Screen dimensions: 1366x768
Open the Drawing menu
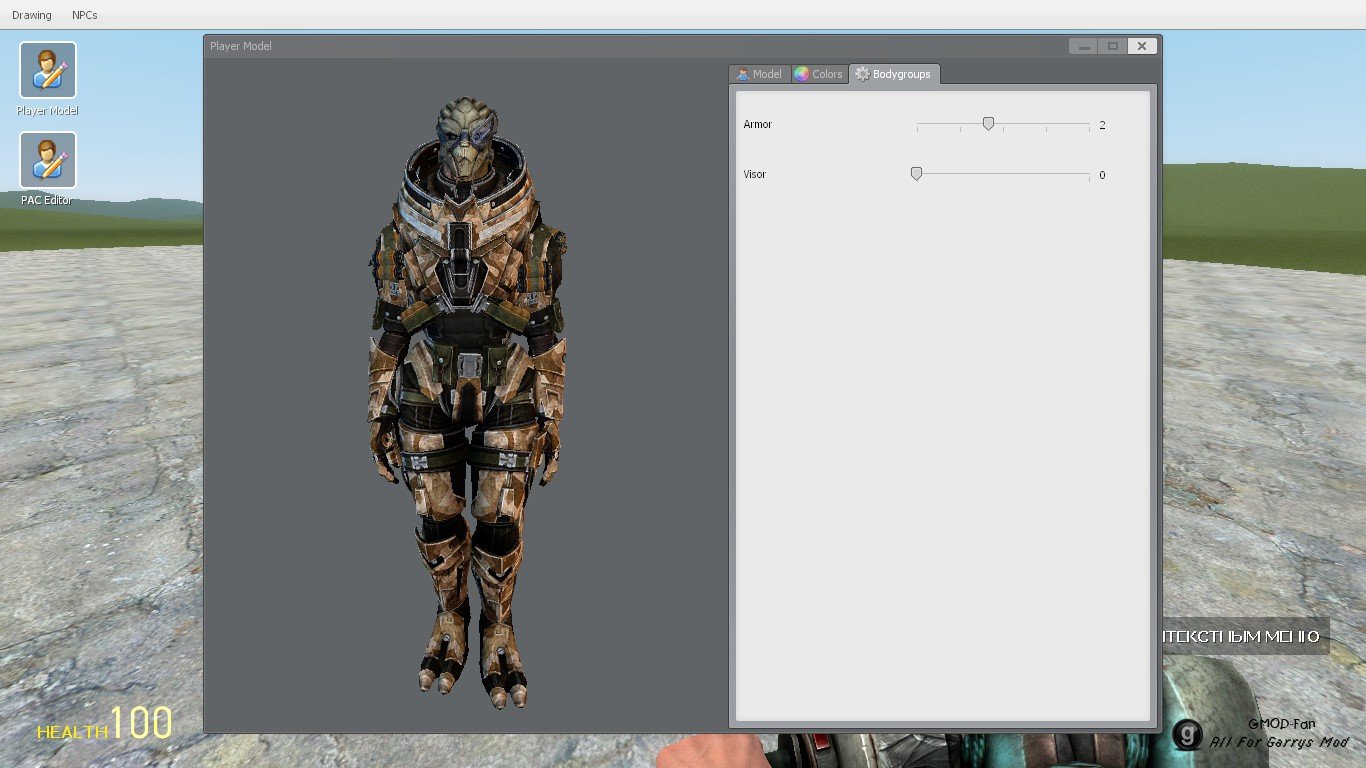click(31, 15)
